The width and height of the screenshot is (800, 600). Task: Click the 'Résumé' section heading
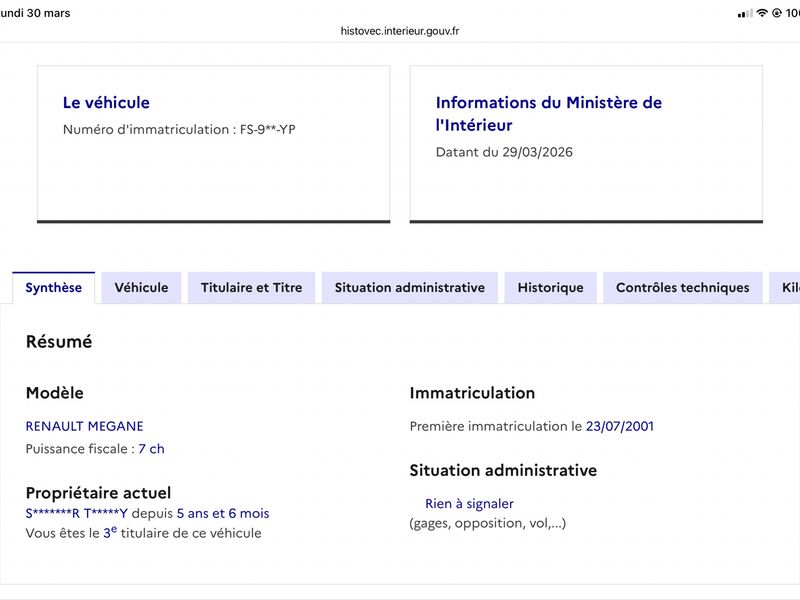click(x=59, y=341)
